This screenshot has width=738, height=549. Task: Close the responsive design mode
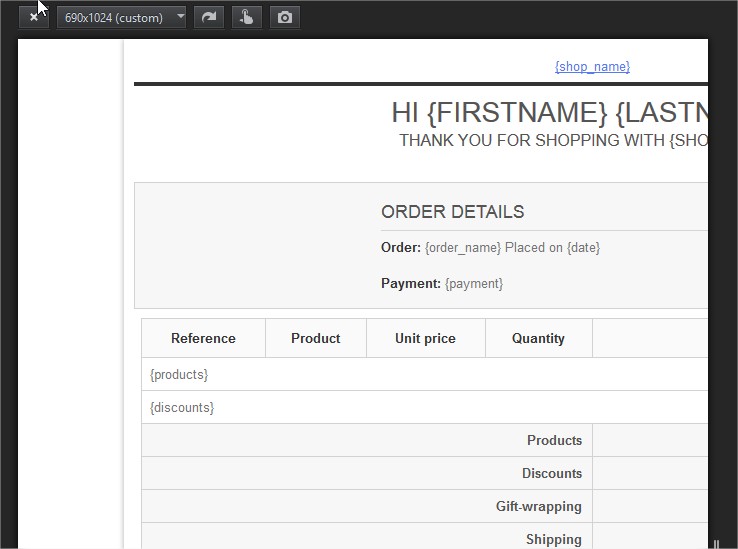pyautogui.click(x=34, y=17)
